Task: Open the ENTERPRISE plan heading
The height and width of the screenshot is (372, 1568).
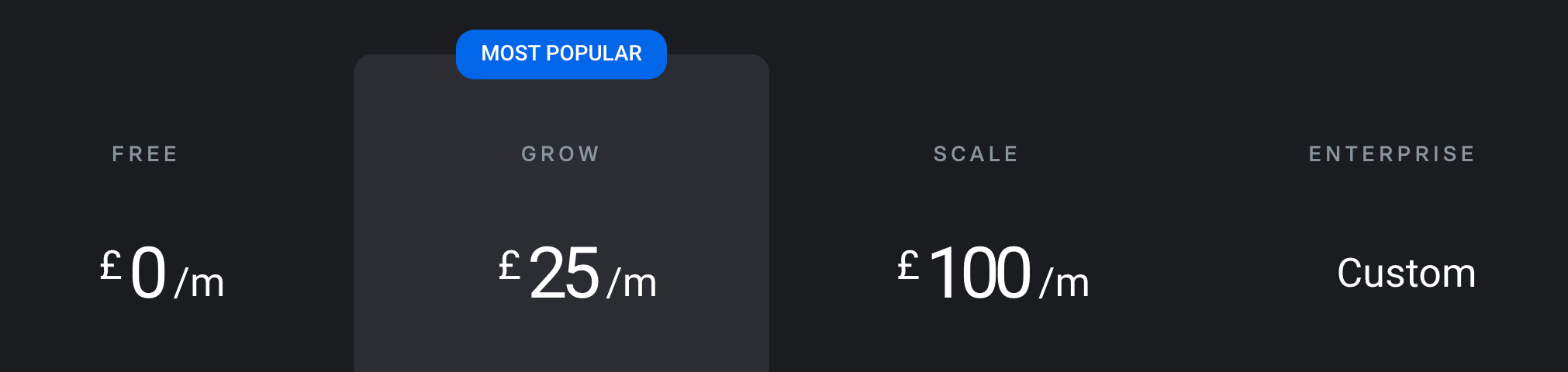Action: click(x=1392, y=153)
